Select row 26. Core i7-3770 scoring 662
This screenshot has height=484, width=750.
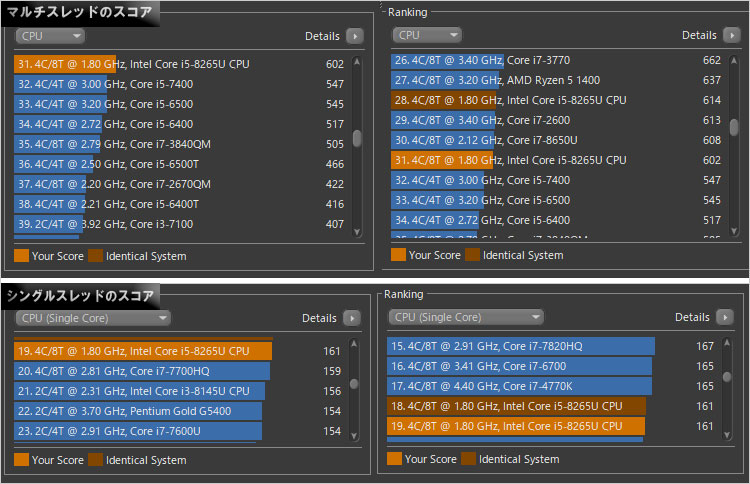[x=556, y=60]
